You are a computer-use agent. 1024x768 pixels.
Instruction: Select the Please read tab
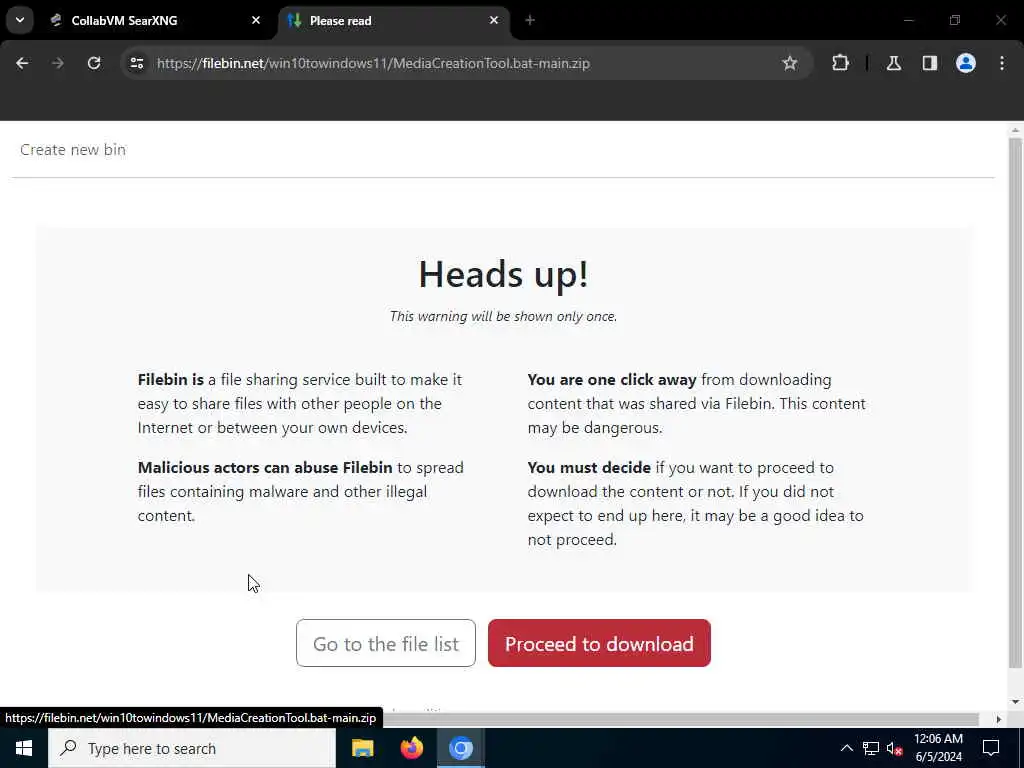pos(394,20)
